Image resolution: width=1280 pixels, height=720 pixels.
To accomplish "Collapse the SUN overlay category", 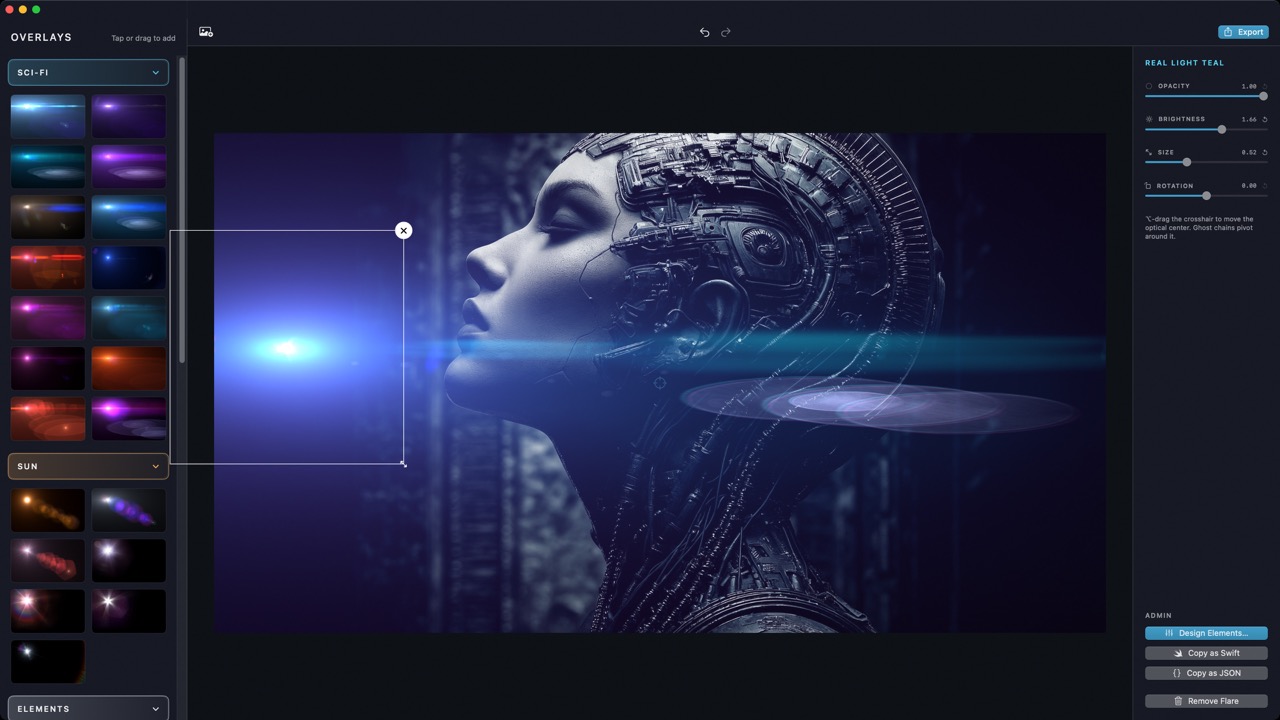I will (88, 466).
